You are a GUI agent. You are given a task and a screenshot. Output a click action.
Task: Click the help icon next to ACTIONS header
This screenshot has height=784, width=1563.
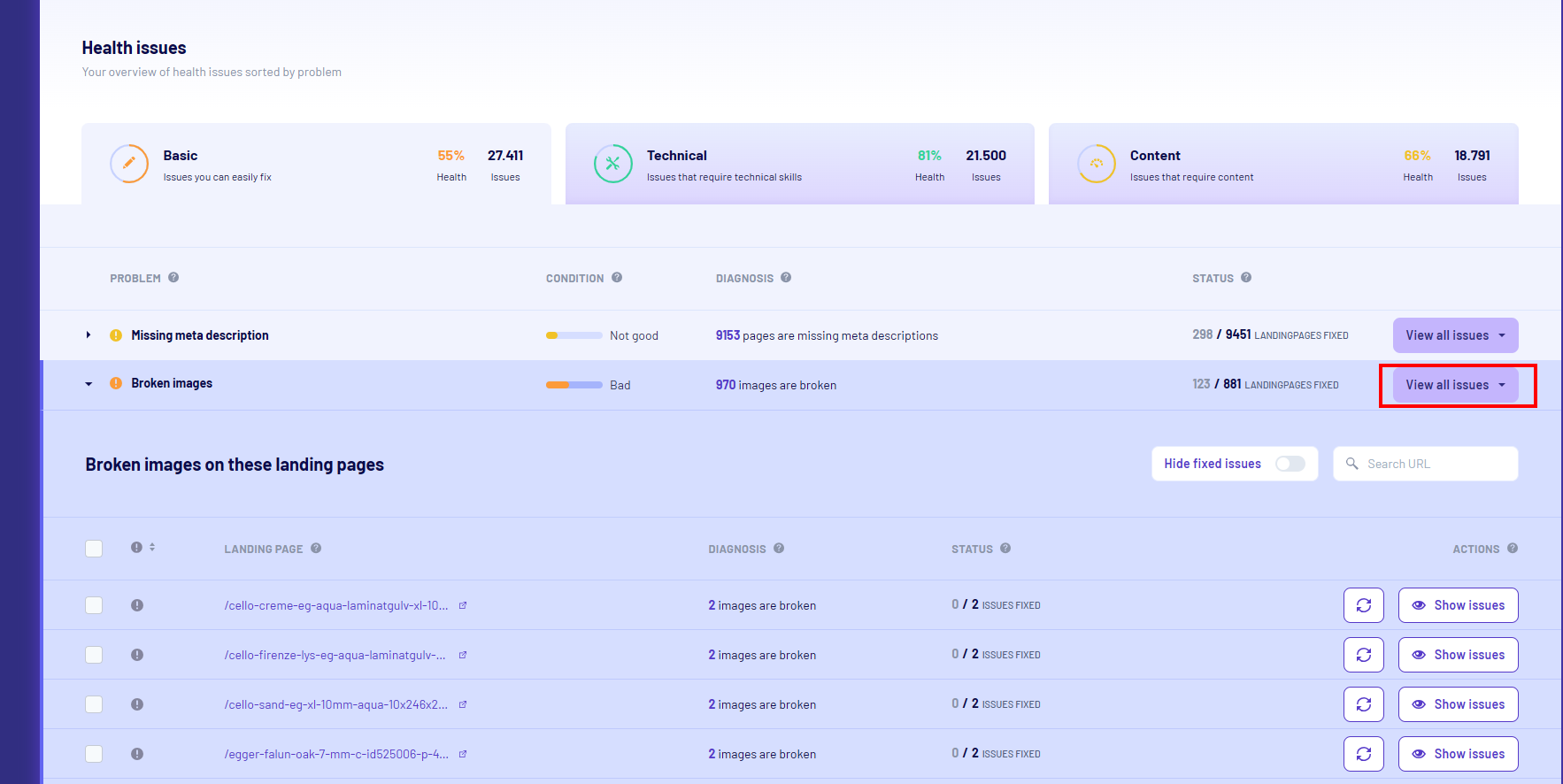click(1513, 549)
